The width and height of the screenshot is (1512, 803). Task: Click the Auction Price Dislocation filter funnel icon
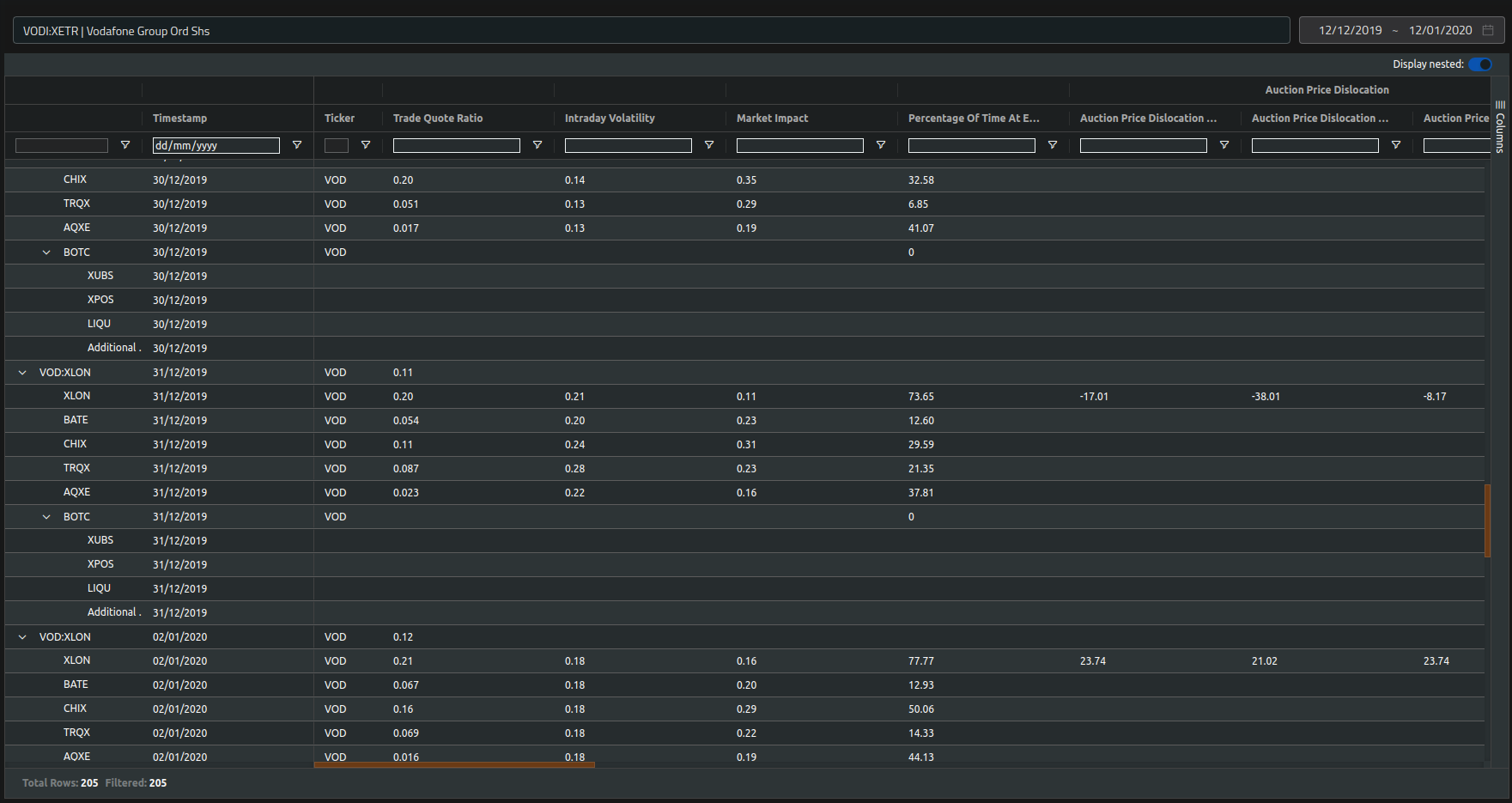[x=1224, y=145]
